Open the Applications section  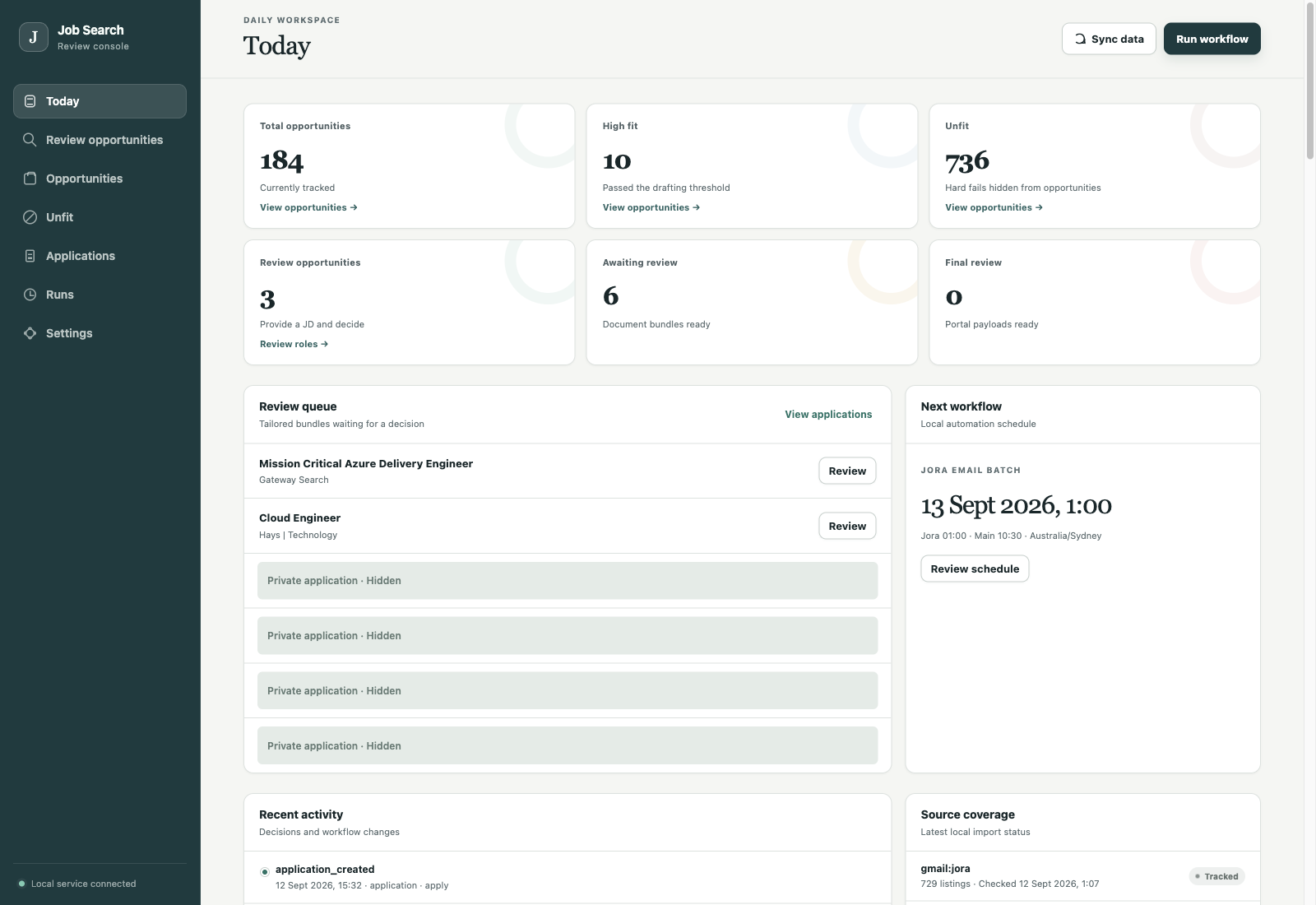tap(100, 256)
